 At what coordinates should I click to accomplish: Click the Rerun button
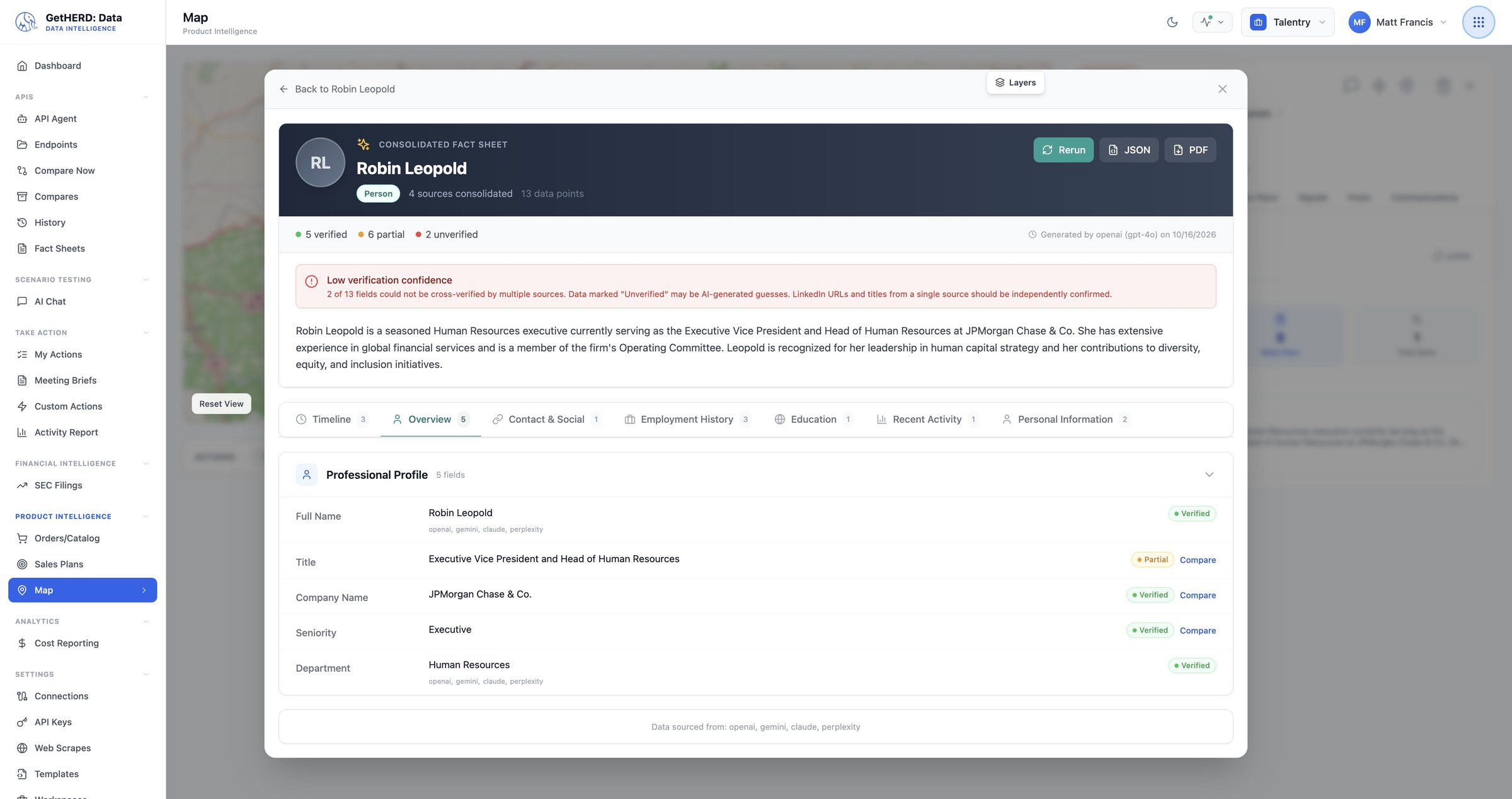click(x=1063, y=150)
